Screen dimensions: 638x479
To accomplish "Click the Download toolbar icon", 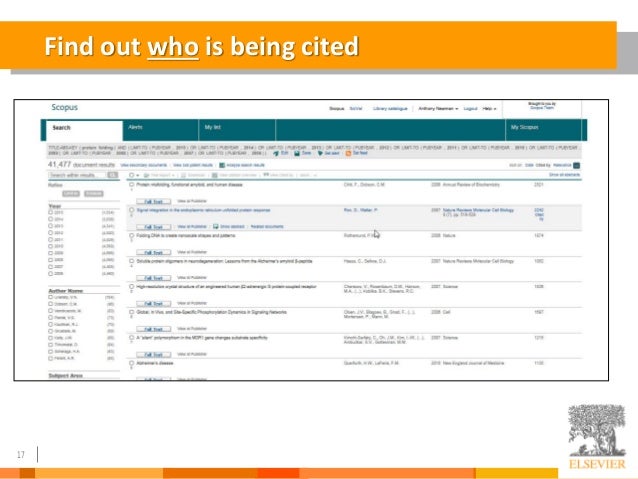I will pyautogui.click(x=184, y=175).
